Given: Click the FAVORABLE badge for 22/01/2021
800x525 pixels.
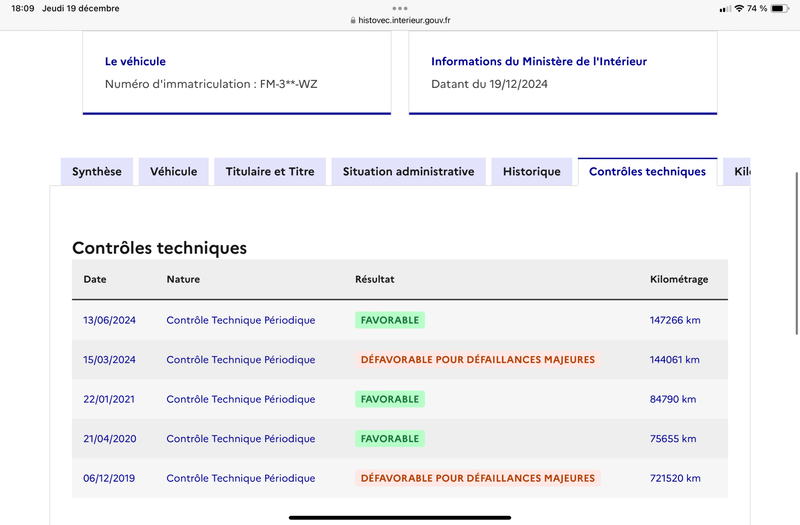Looking at the screenshot, I should pos(390,399).
